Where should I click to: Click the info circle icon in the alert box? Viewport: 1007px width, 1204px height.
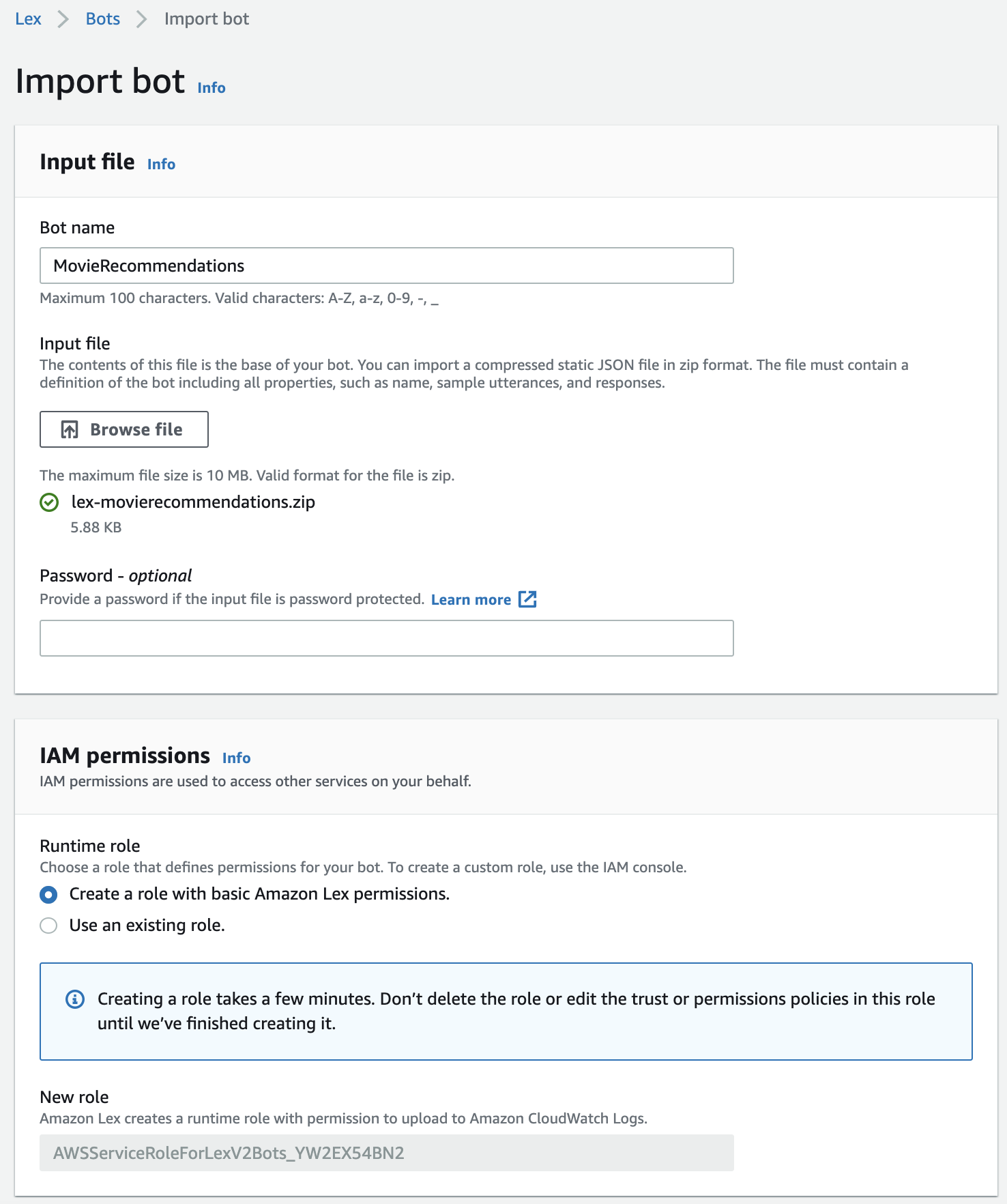click(75, 999)
